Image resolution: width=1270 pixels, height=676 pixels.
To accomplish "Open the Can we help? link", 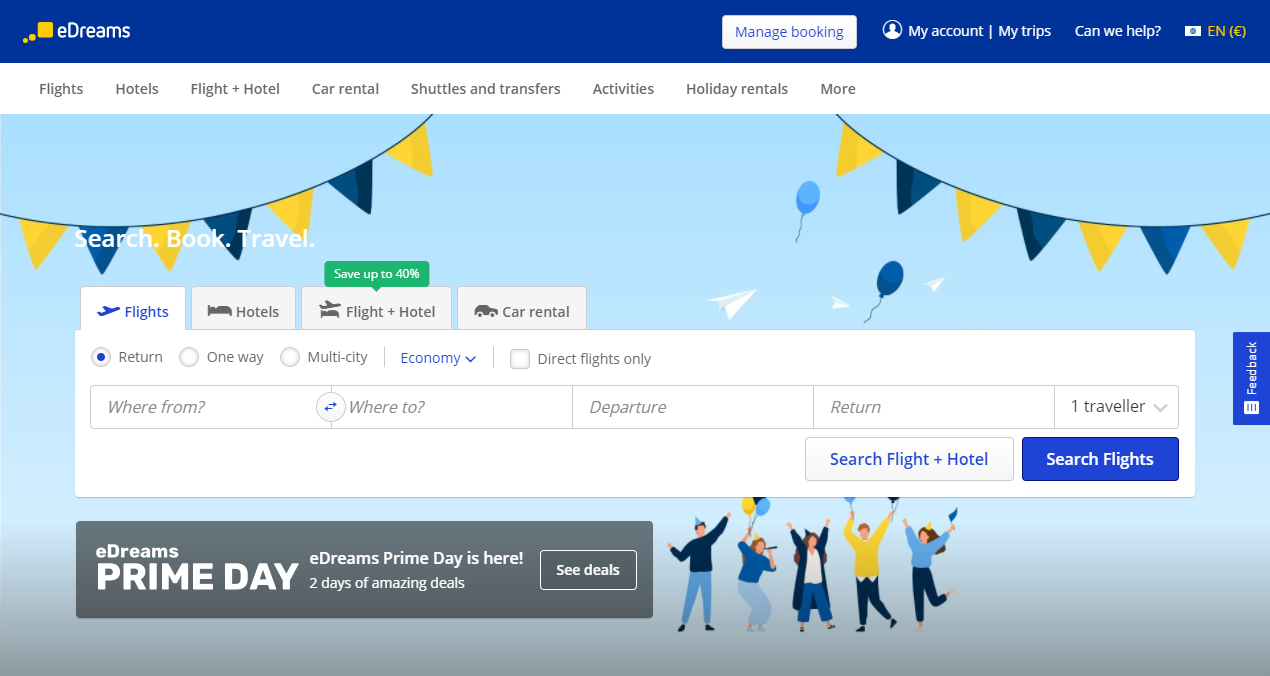I will [x=1117, y=31].
